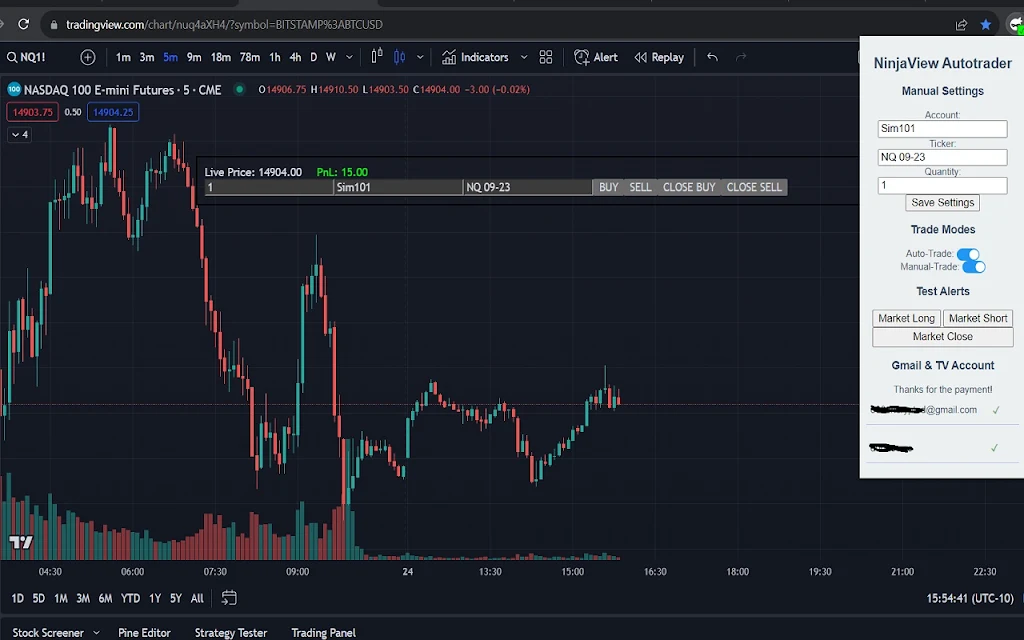Select the 1m timeframe
The image size is (1024, 640).
tap(123, 57)
